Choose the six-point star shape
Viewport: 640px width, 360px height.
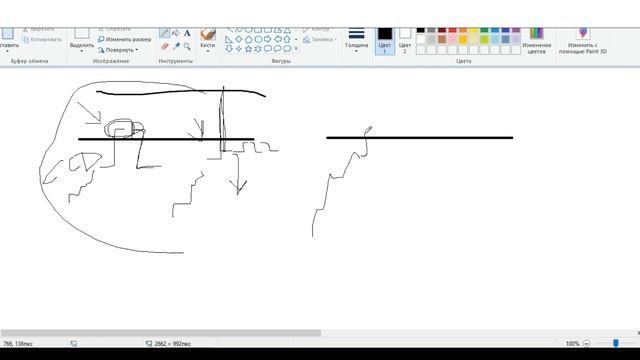(258, 49)
